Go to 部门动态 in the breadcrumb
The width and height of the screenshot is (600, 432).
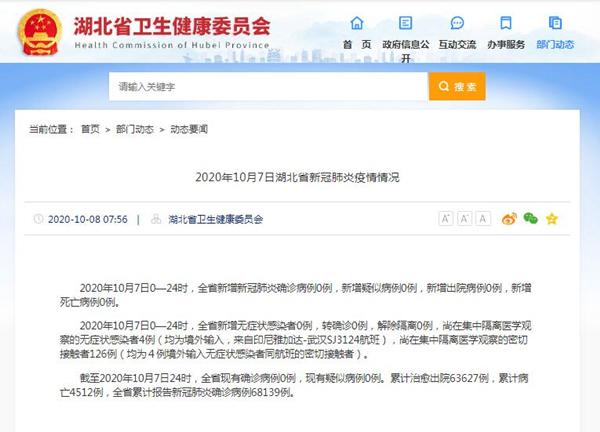click(x=135, y=129)
